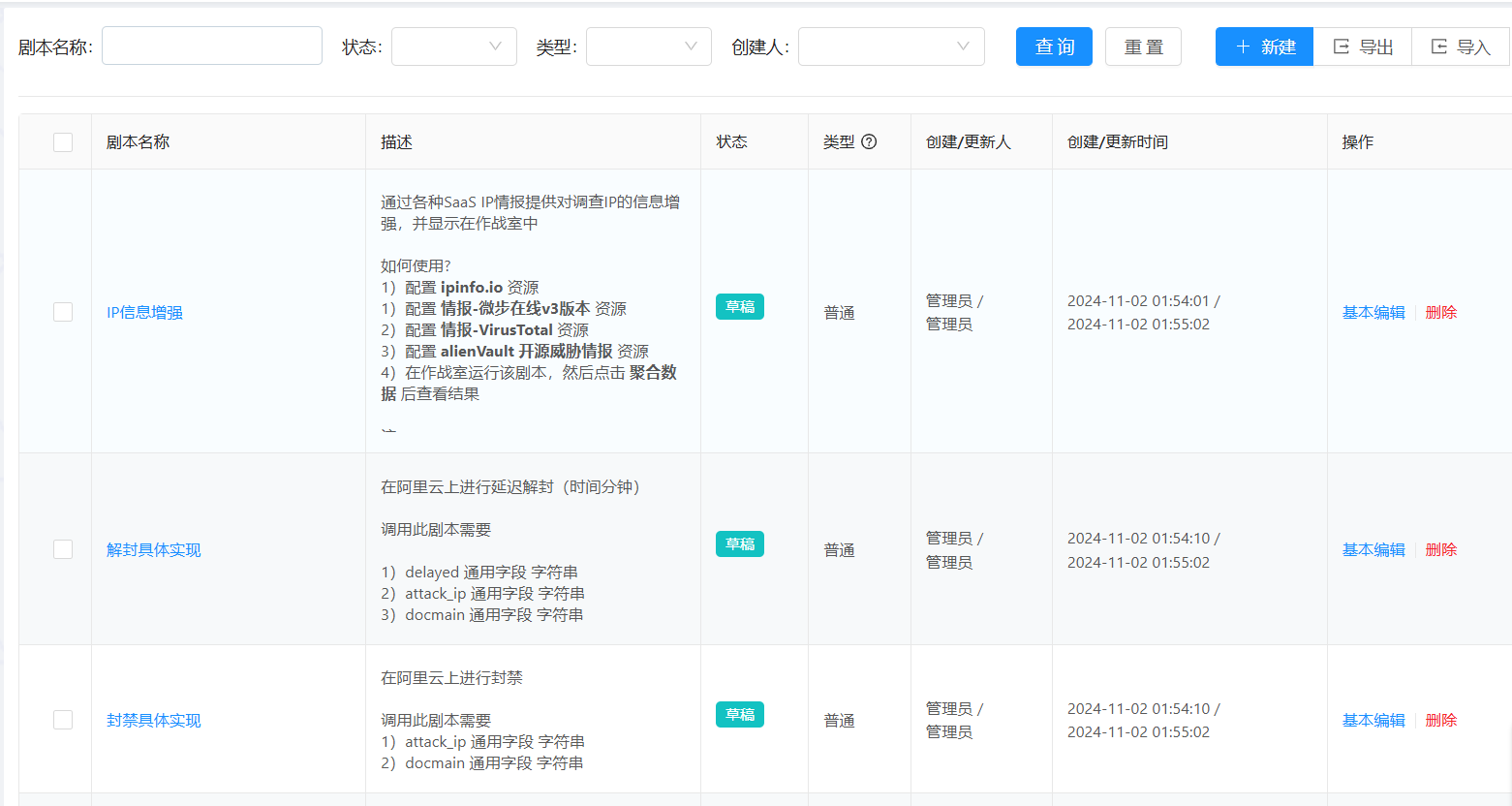Click the plus icon in 新建 button

click(1243, 46)
